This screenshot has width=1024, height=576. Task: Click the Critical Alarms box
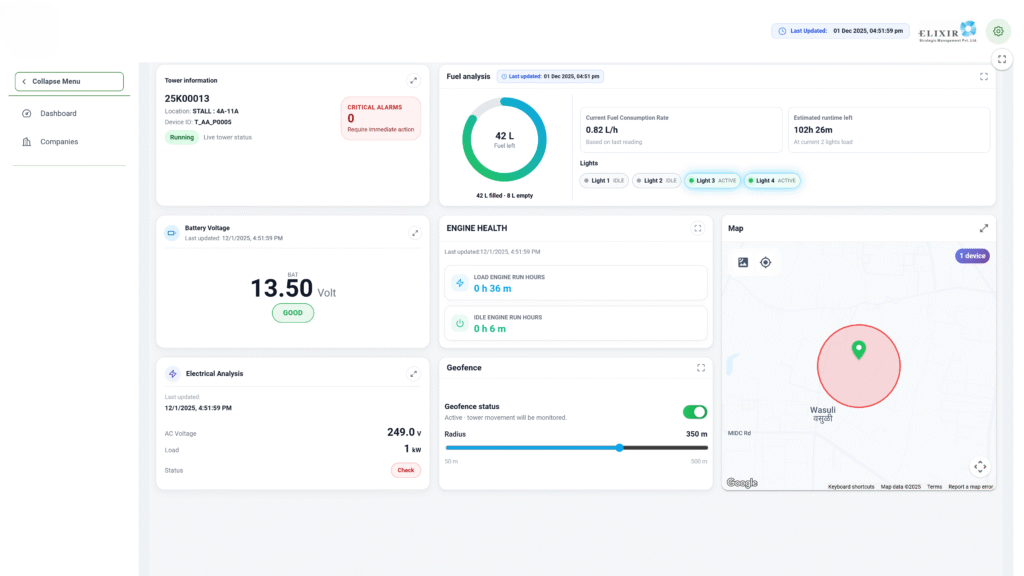point(381,118)
